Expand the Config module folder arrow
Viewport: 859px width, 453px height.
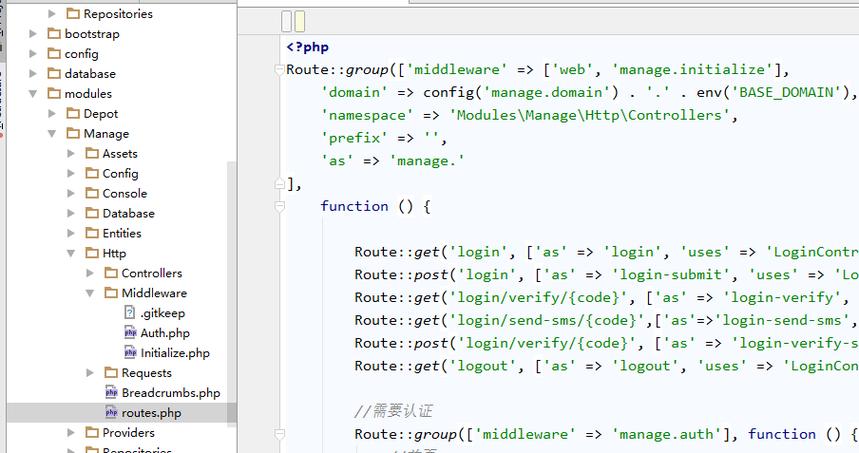pos(71,173)
